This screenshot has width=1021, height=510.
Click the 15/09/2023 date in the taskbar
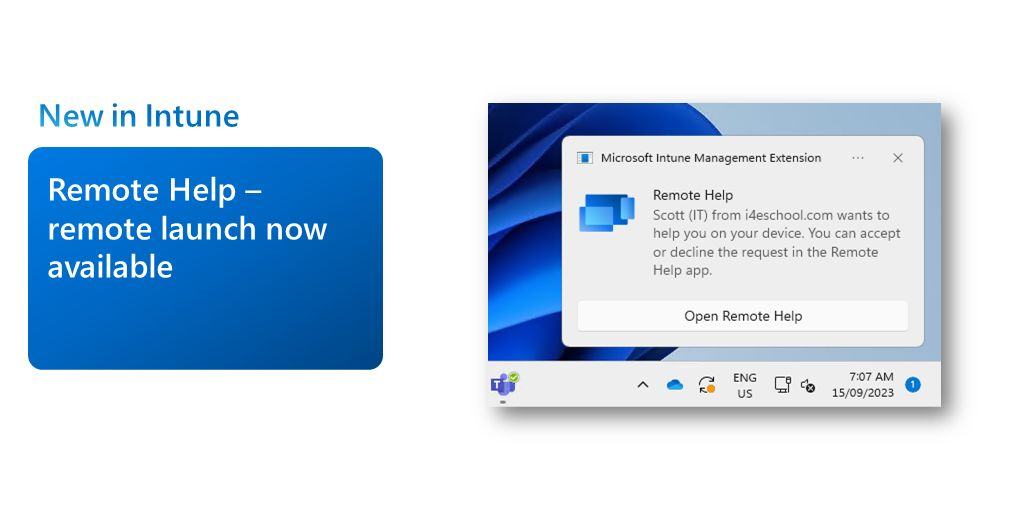click(863, 393)
